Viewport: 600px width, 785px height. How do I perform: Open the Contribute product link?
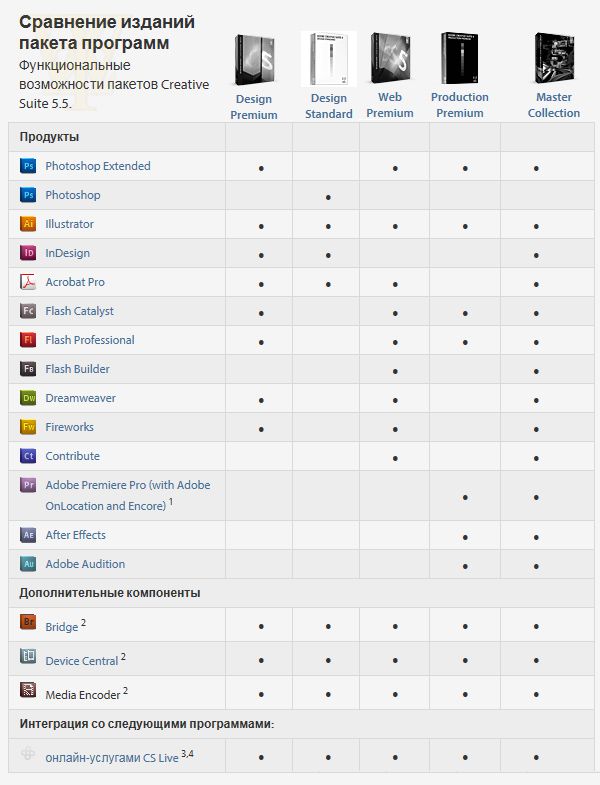(73, 456)
